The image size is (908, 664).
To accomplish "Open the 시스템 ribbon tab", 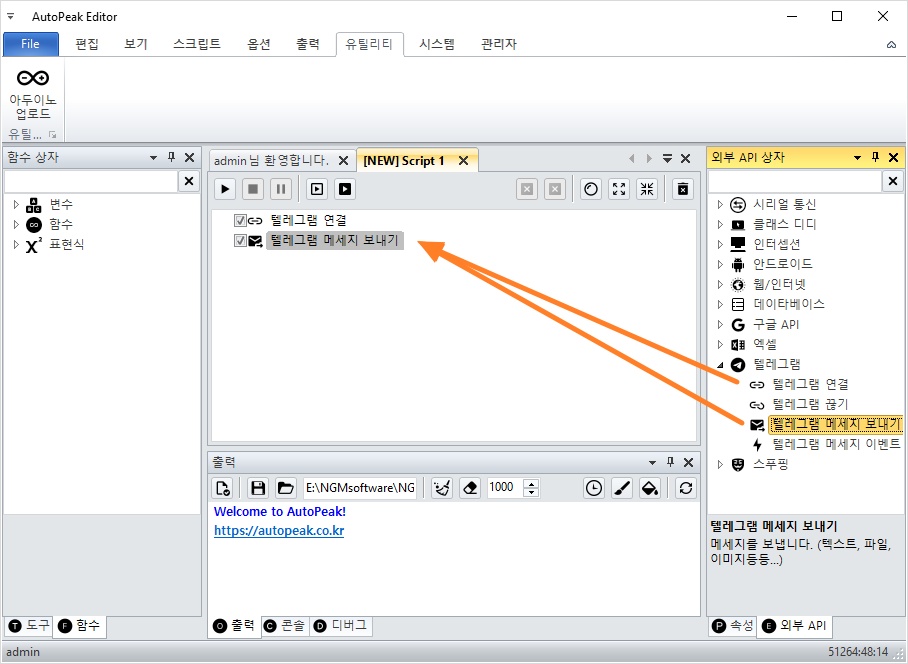I will [437, 44].
